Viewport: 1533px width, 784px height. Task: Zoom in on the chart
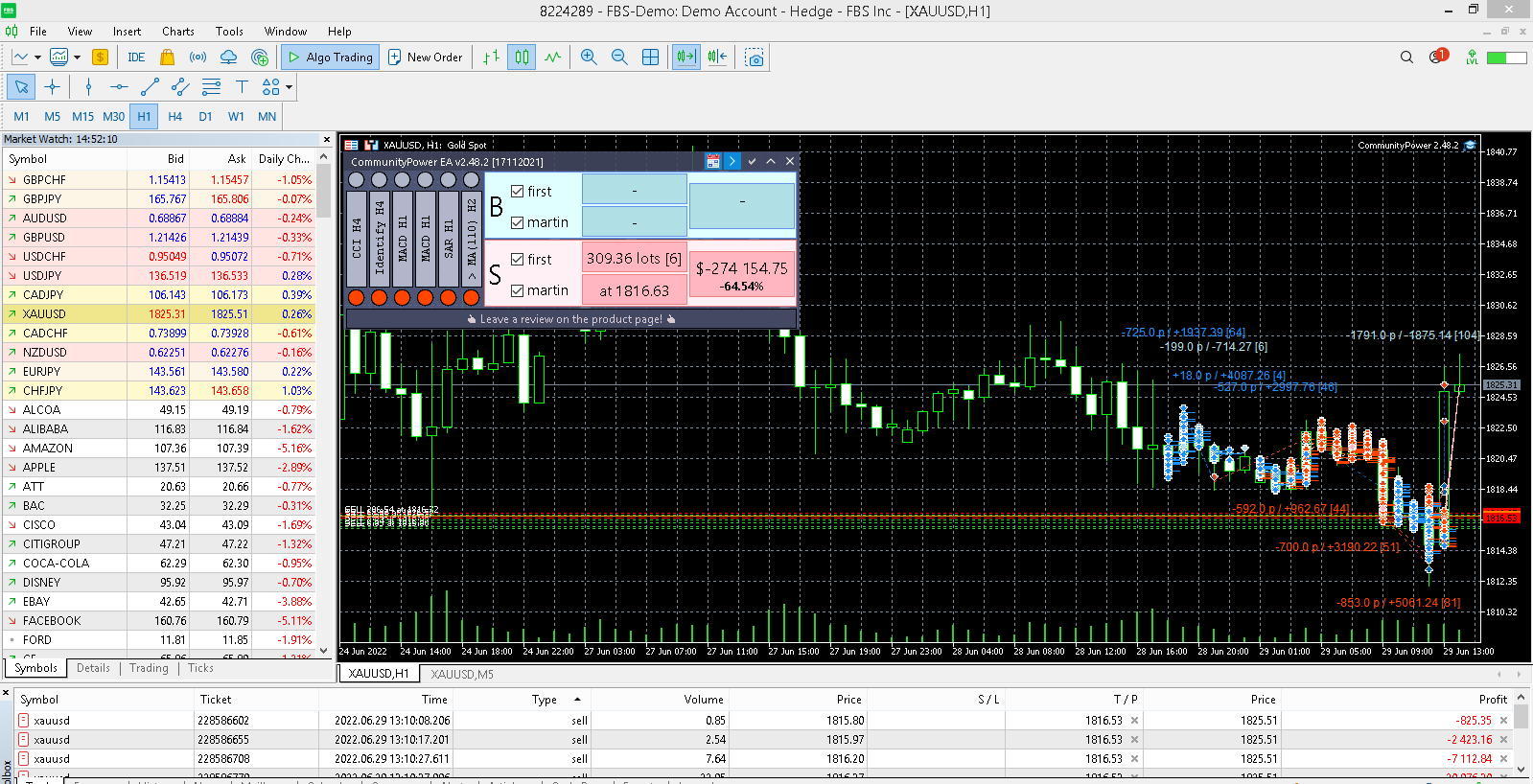pyautogui.click(x=589, y=58)
